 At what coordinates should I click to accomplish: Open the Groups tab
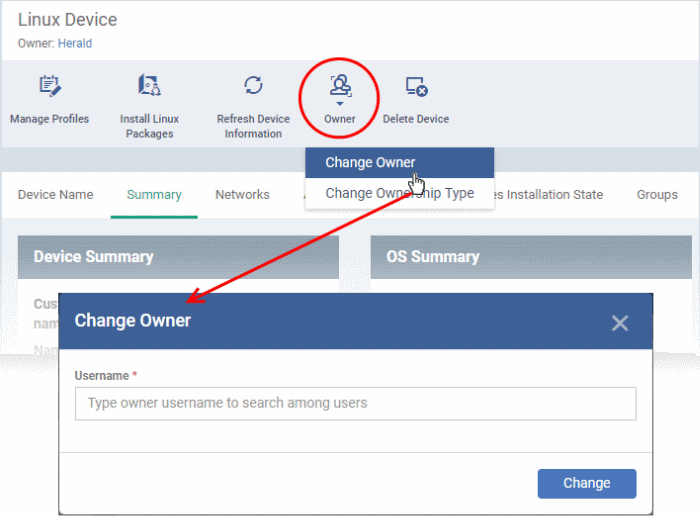pyautogui.click(x=657, y=195)
